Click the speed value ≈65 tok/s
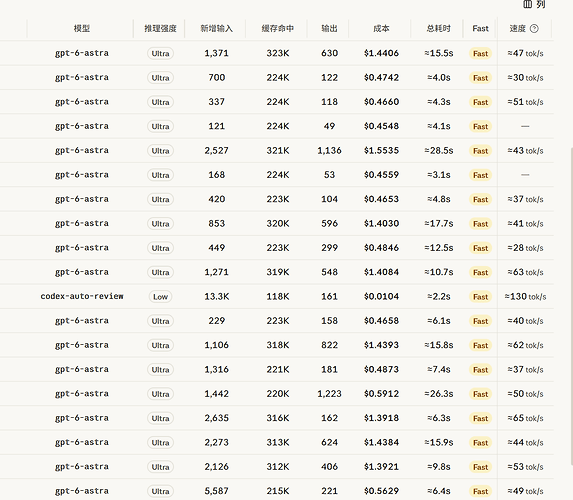 coord(525,418)
